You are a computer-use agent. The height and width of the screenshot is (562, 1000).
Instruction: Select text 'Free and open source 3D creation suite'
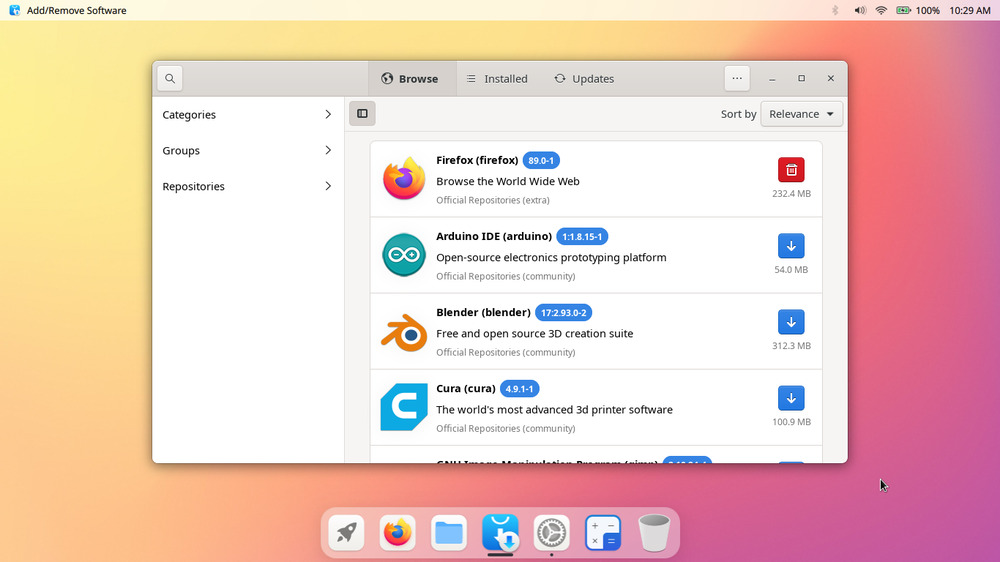click(534, 333)
